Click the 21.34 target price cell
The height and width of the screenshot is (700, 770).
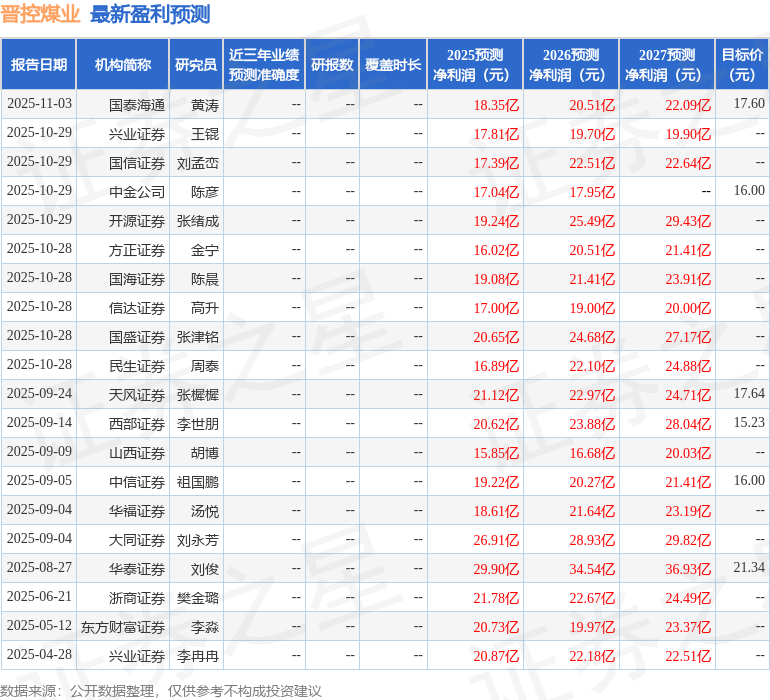point(748,567)
